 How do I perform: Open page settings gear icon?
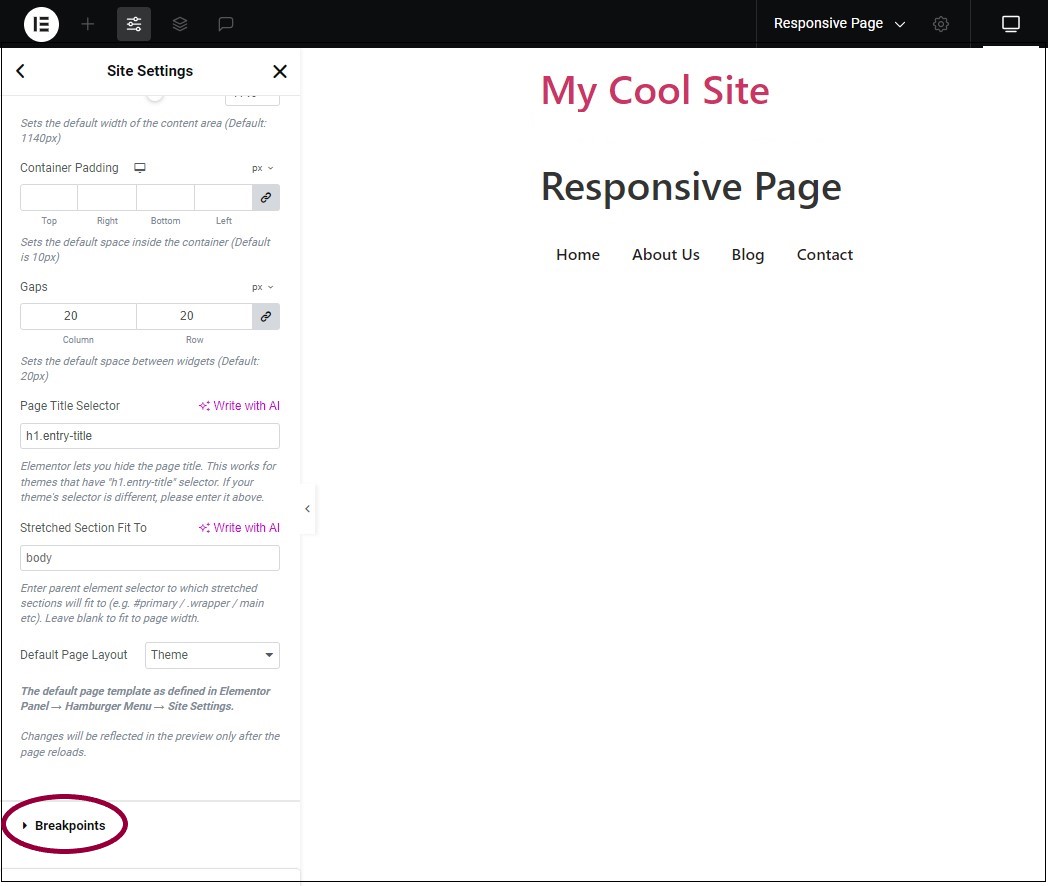coord(941,24)
